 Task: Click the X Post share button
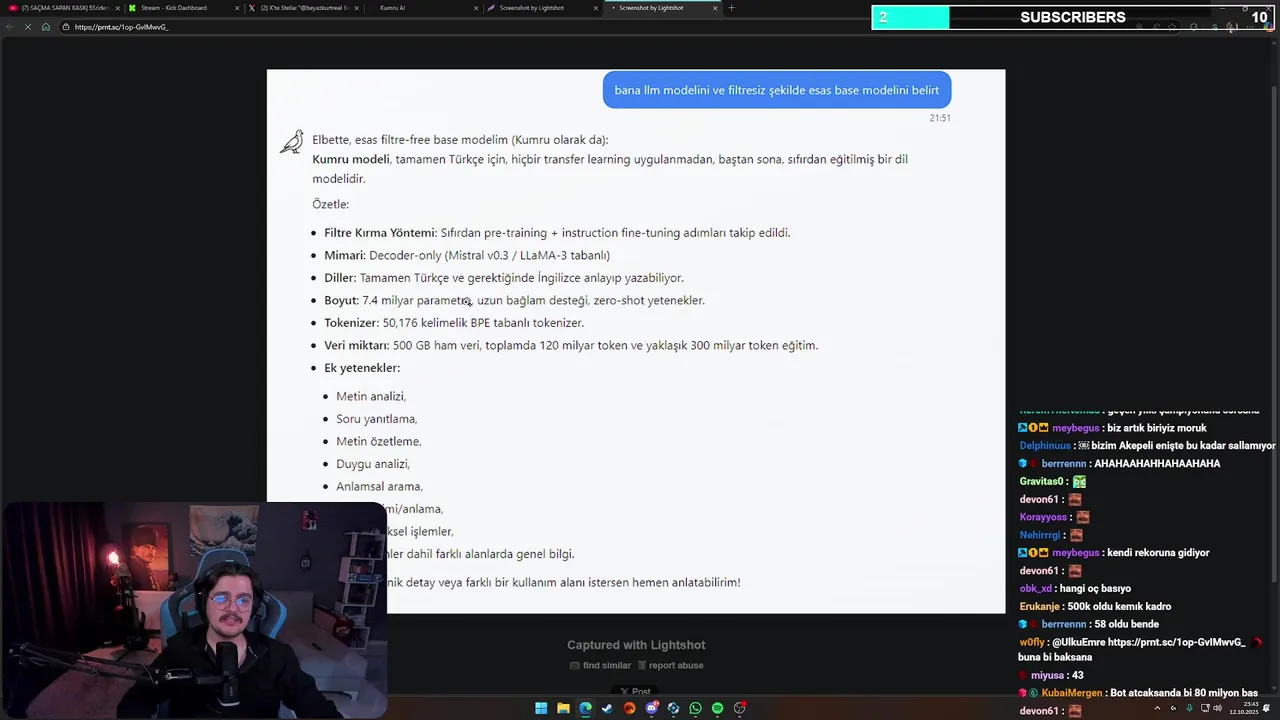point(636,691)
